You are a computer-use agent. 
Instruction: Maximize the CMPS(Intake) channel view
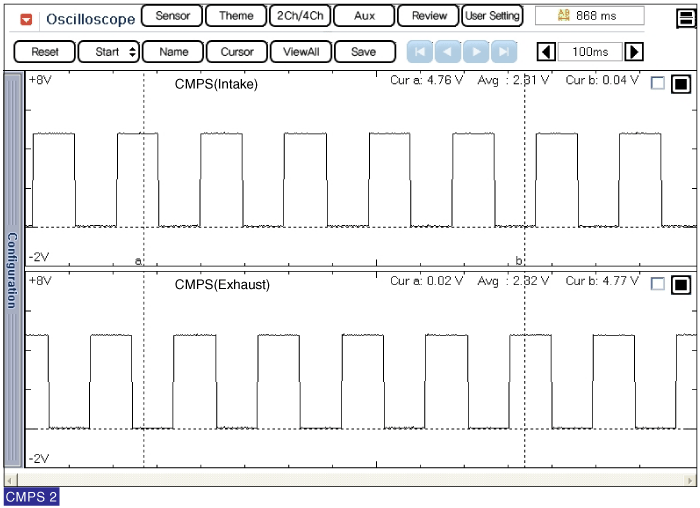(680, 84)
